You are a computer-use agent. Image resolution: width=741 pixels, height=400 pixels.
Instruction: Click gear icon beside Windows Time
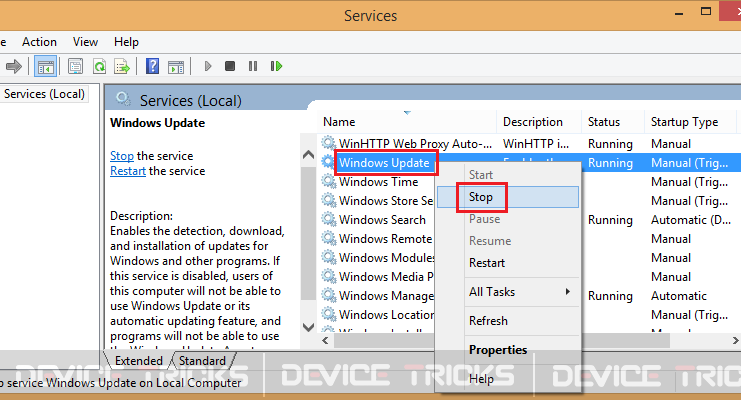coord(328,181)
